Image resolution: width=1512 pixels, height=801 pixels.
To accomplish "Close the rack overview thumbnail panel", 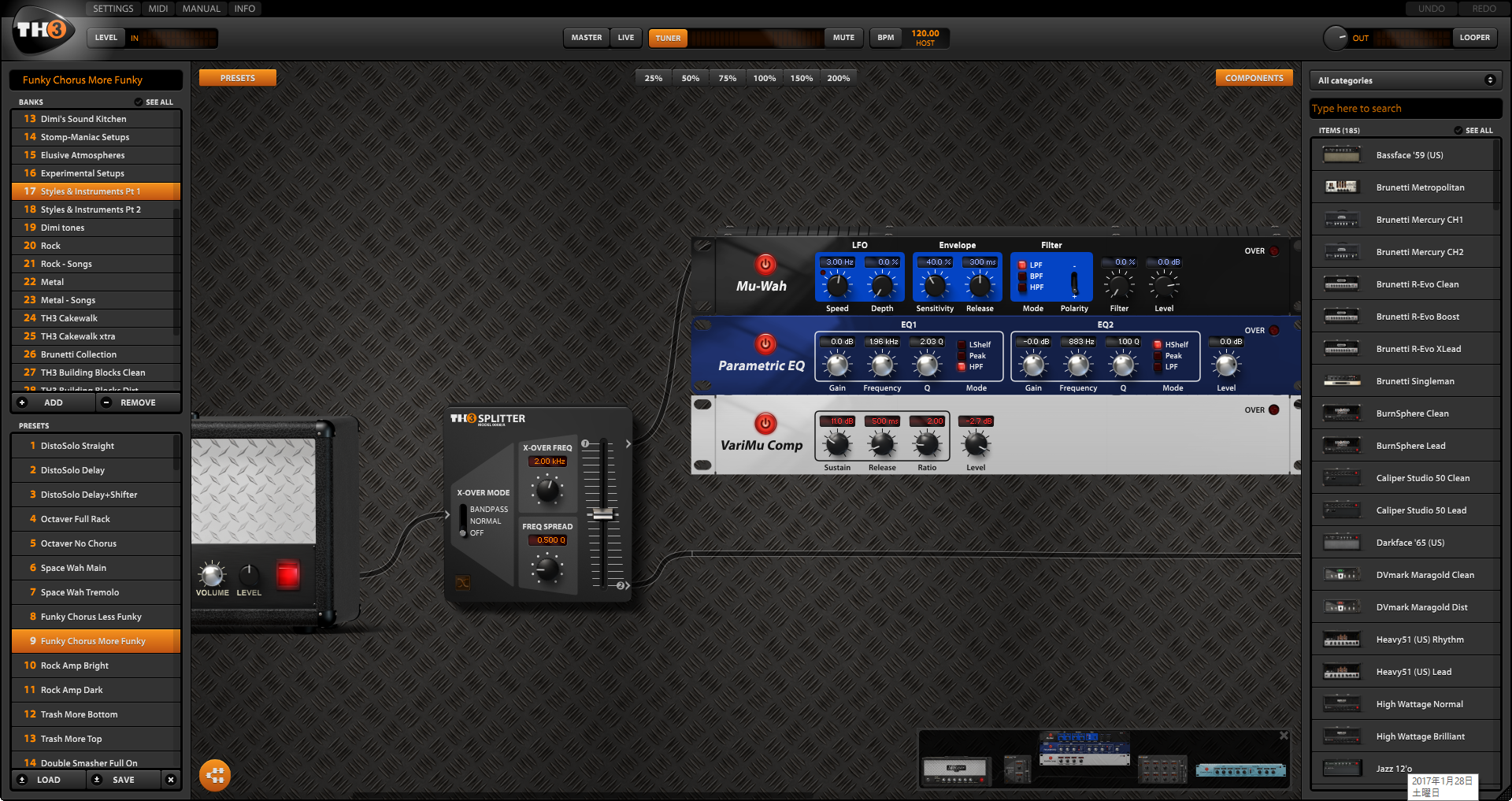I will point(1284,736).
